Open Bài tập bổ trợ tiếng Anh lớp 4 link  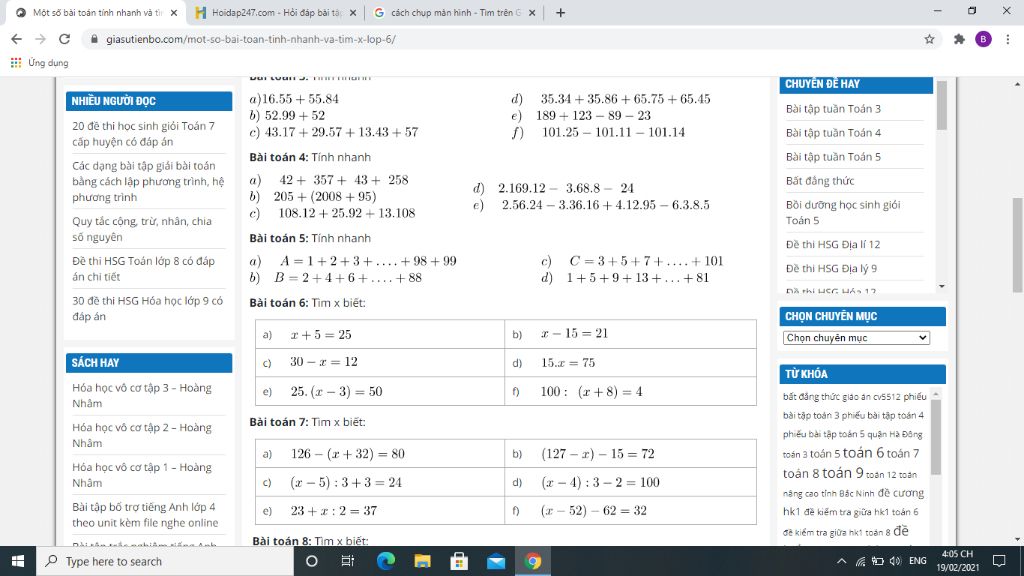click(145, 515)
